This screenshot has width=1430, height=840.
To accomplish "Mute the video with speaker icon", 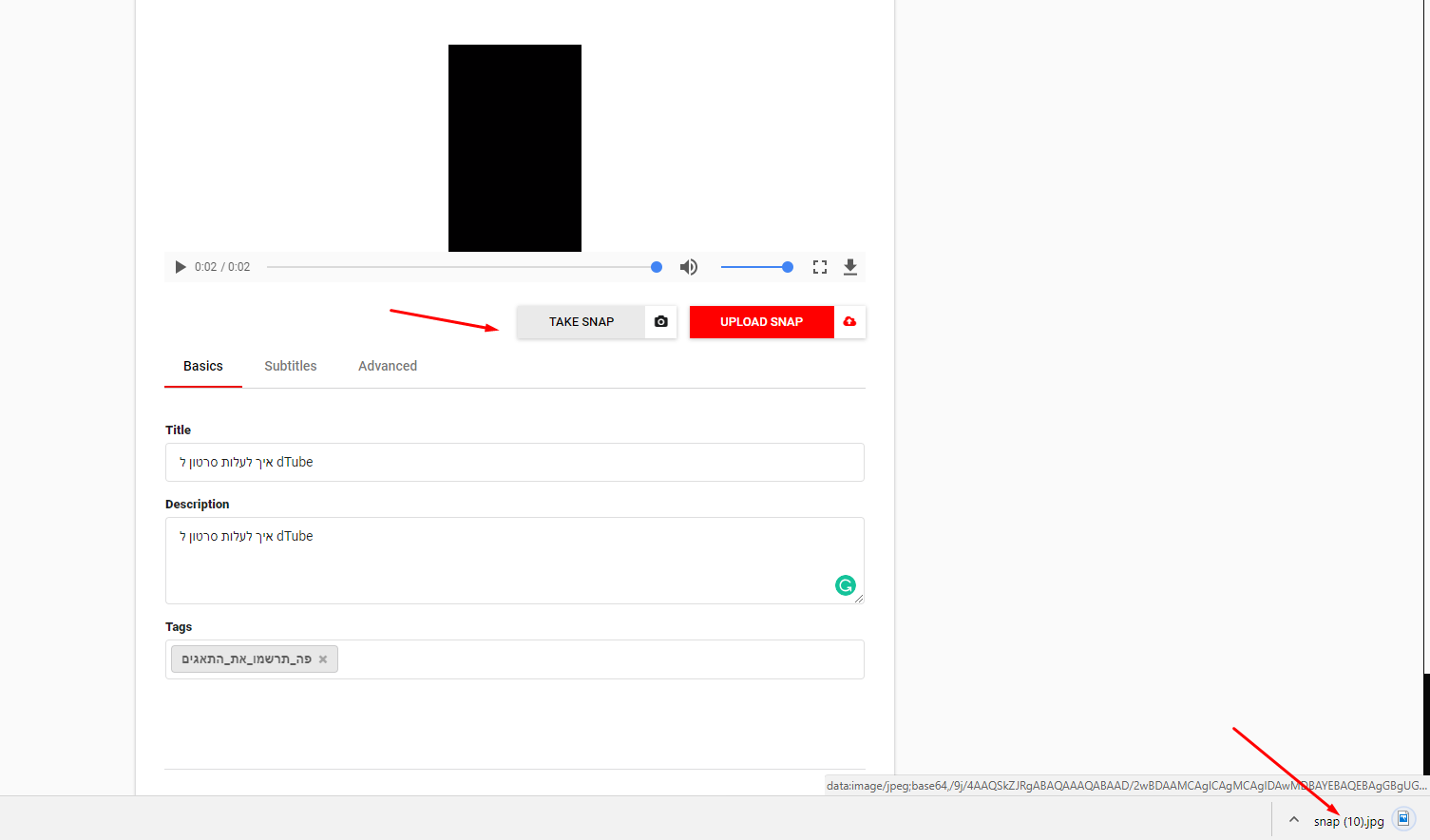I will coord(689,267).
